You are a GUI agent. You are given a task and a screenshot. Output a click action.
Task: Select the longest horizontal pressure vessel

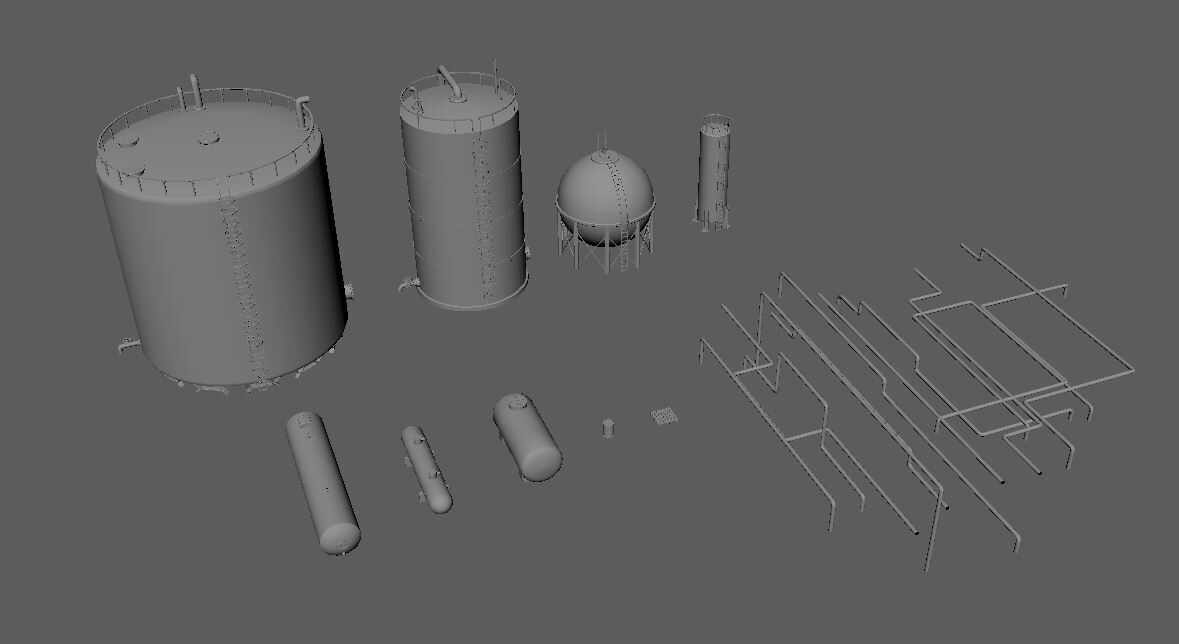tap(323, 482)
